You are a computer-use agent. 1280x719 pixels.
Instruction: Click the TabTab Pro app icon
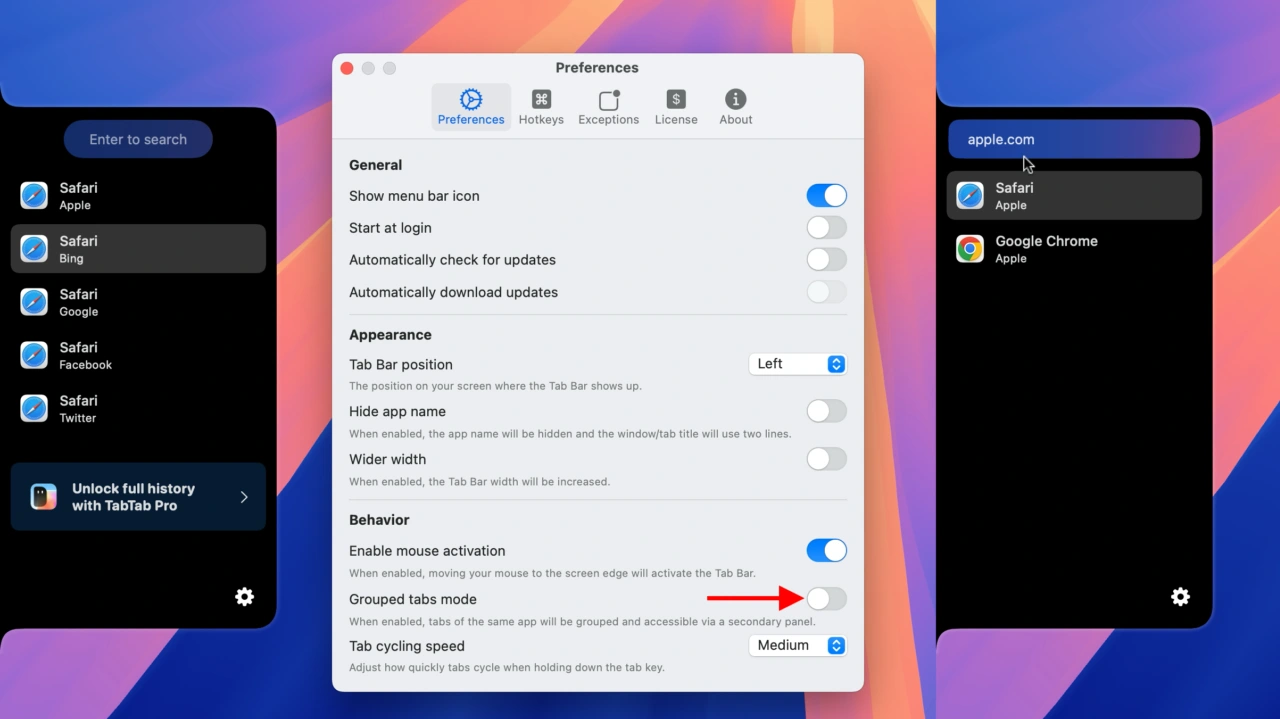pos(44,497)
